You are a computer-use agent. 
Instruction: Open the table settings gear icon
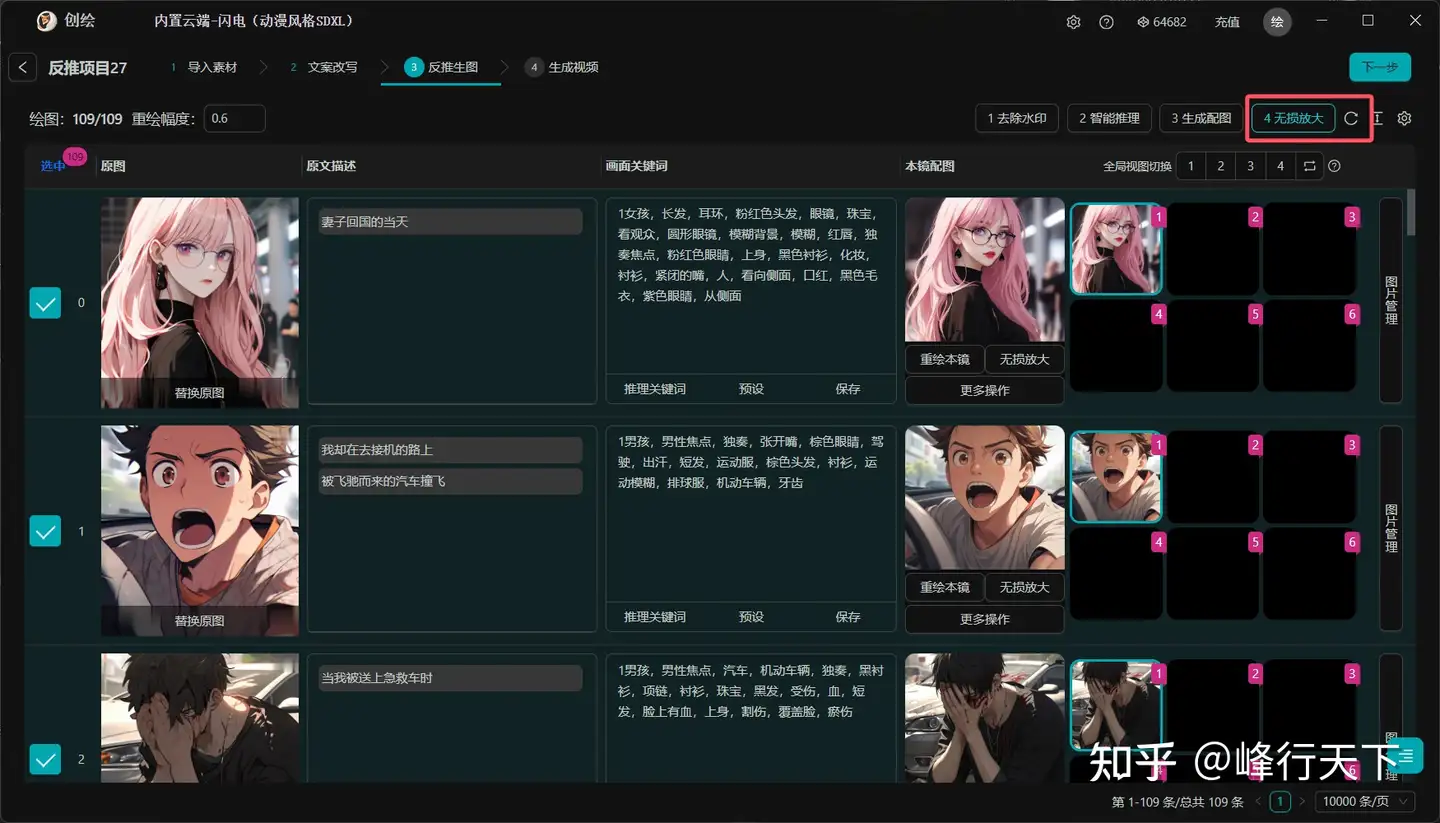1404,118
